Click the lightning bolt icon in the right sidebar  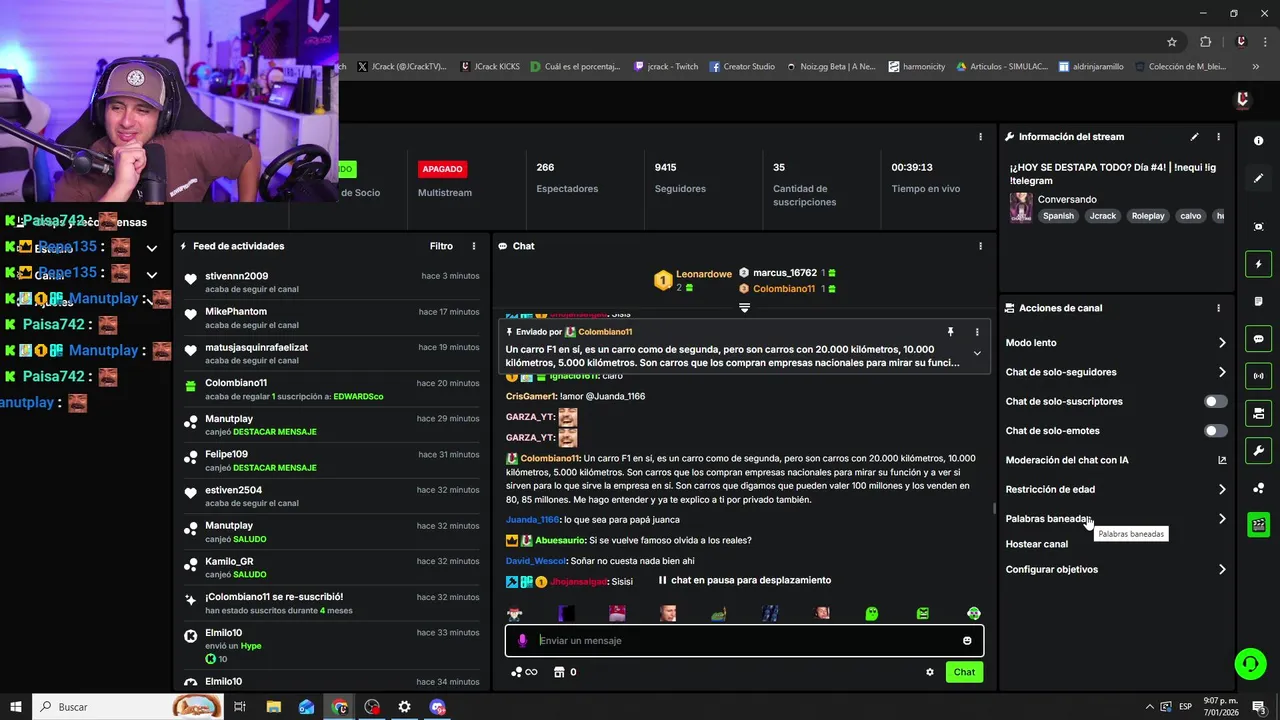(x=1258, y=264)
